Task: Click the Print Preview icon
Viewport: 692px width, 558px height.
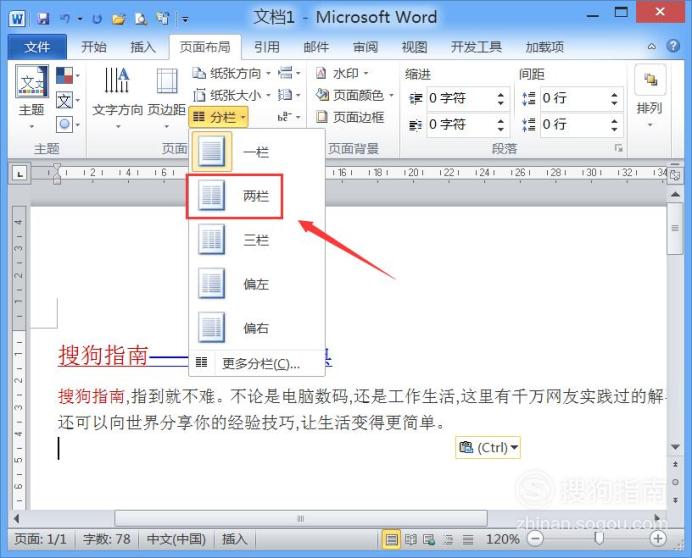Action: tap(140, 19)
